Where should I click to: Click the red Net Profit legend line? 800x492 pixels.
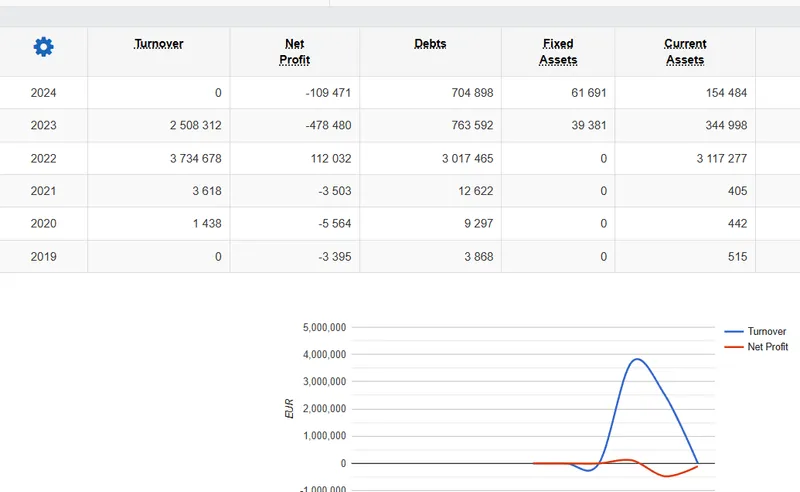click(733, 347)
